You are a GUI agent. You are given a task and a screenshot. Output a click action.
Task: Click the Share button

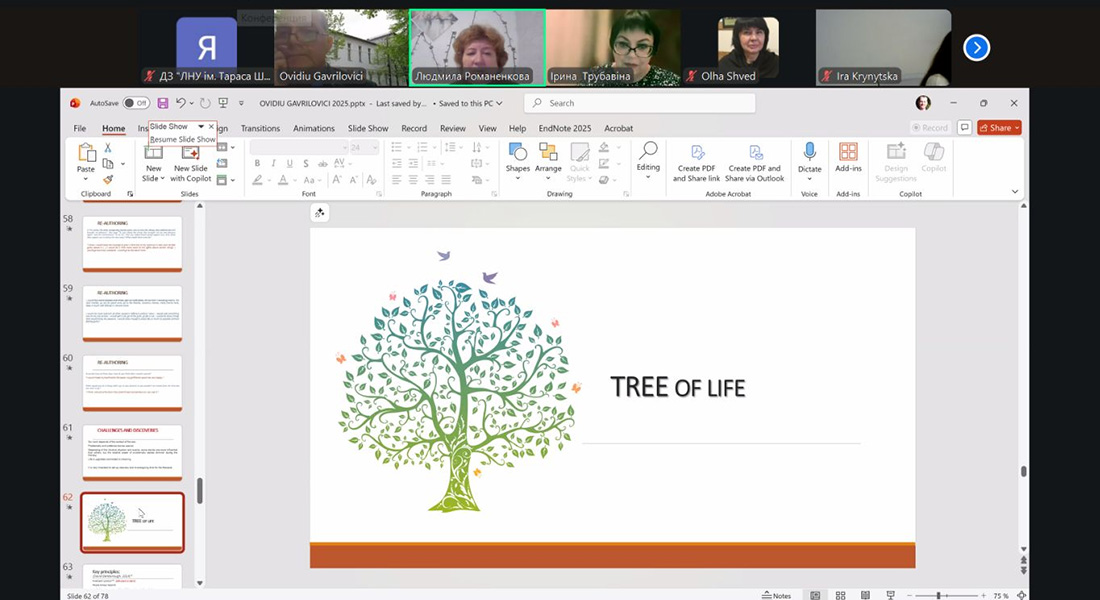(x=999, y=128)
